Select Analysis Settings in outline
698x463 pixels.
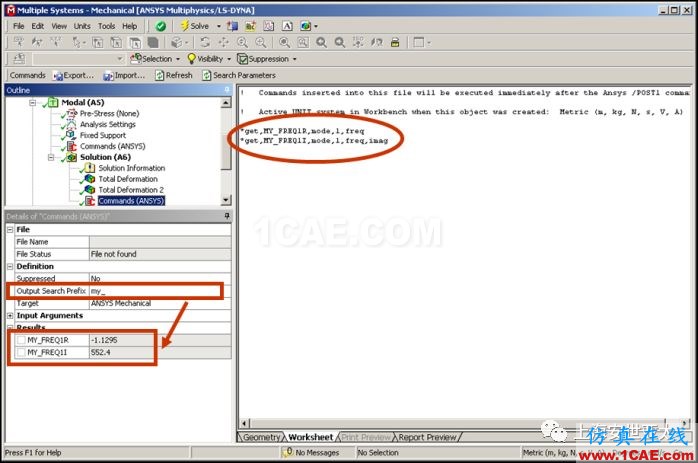coord(107,125)
